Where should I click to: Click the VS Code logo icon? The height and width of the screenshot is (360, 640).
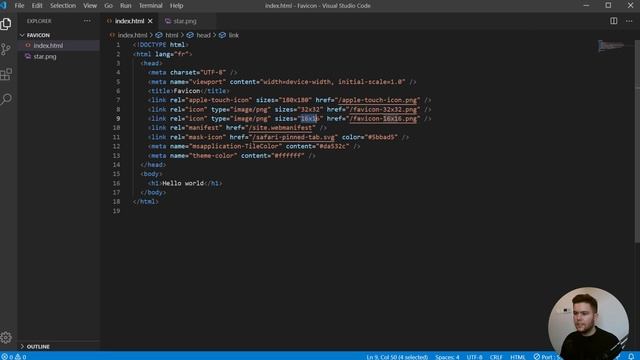coord(4,5)
